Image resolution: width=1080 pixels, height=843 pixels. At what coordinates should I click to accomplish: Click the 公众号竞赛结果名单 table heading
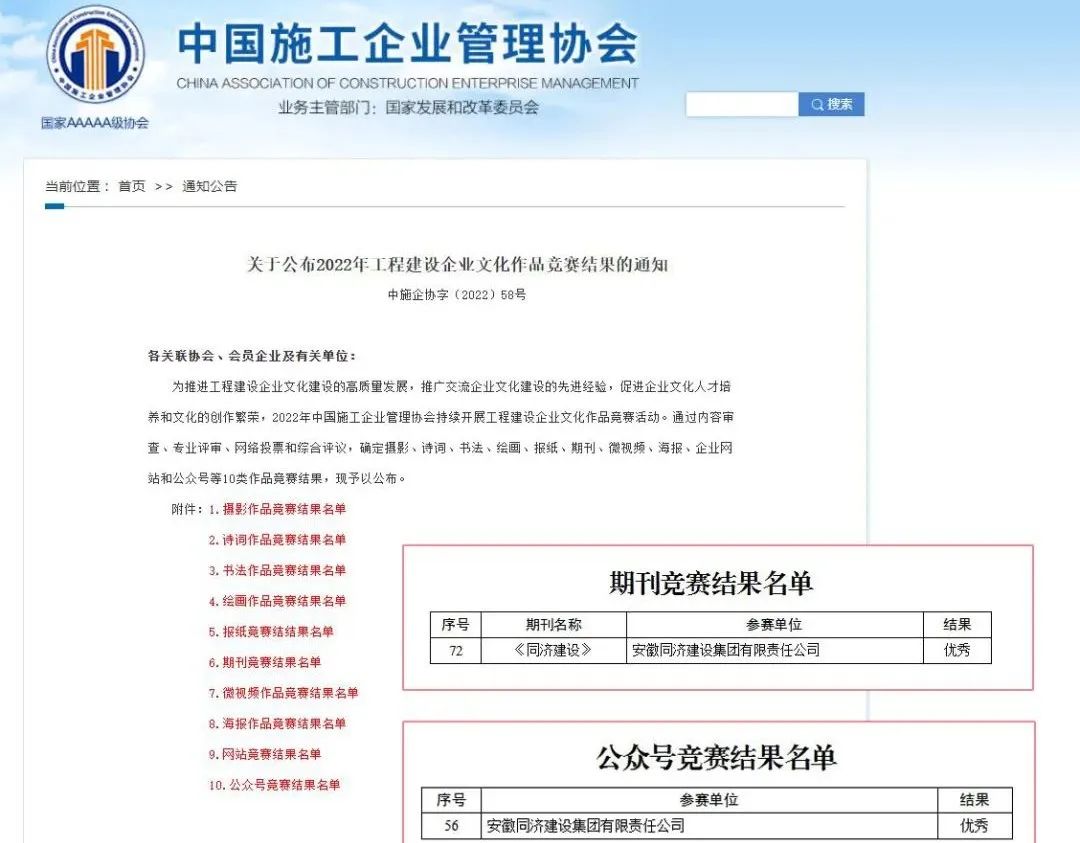pos(716,757)
